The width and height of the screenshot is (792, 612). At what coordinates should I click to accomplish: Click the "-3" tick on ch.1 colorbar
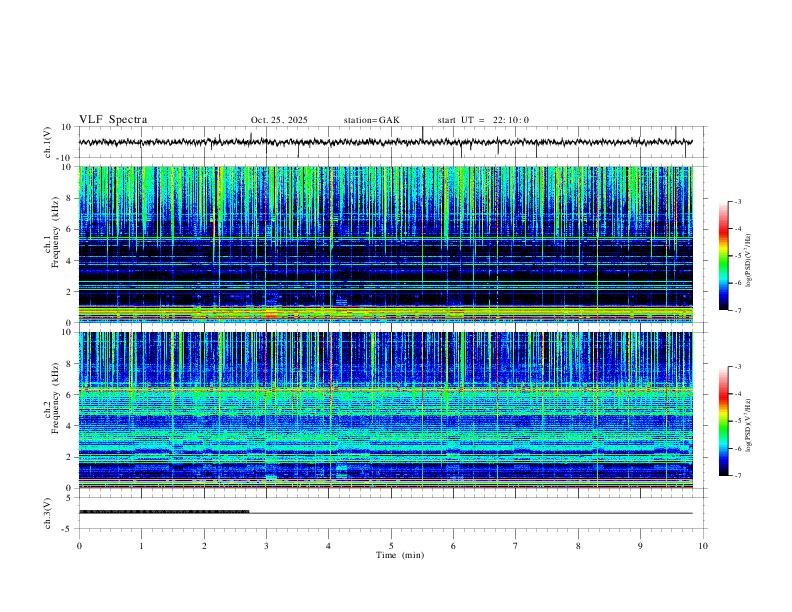coord(737,201)
